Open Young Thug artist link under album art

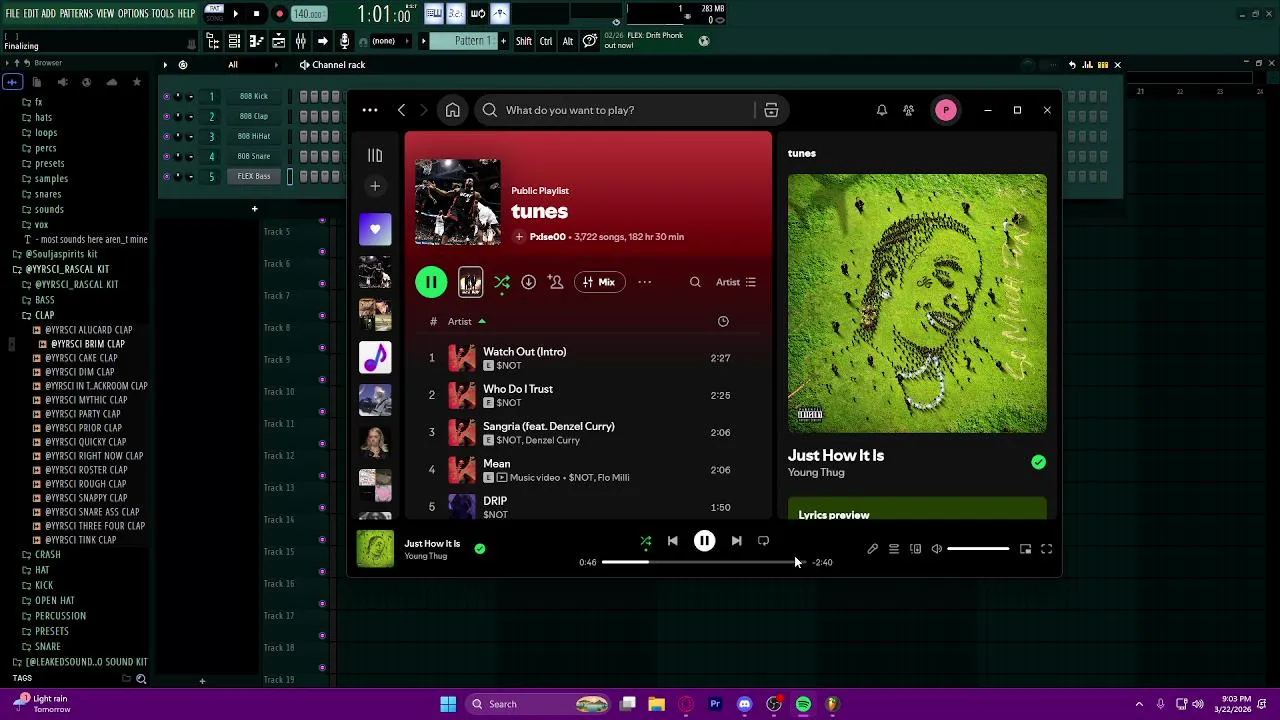click(816, 473)
